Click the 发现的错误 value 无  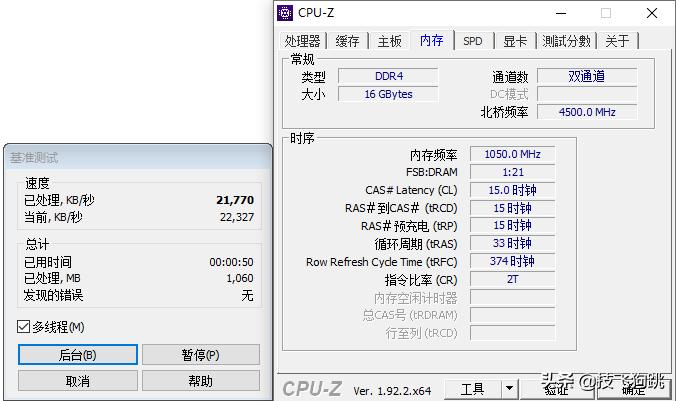tap(247, 295)
